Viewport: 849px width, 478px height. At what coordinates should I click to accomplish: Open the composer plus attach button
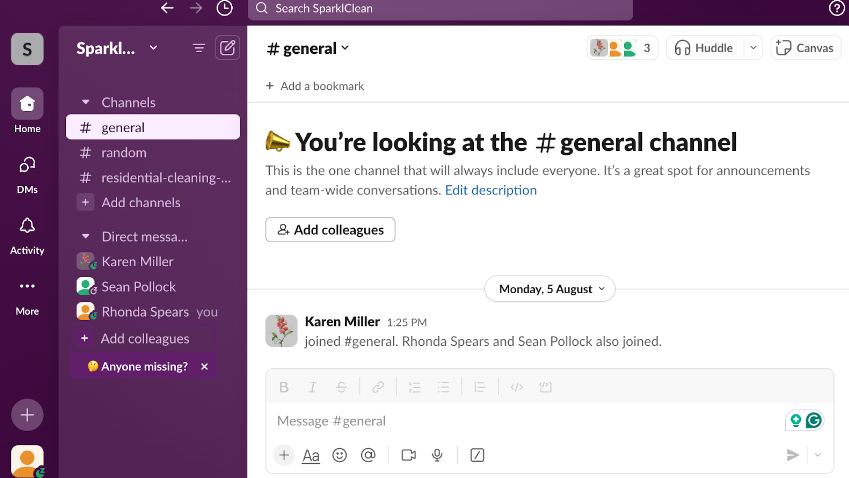coord(284,455)
